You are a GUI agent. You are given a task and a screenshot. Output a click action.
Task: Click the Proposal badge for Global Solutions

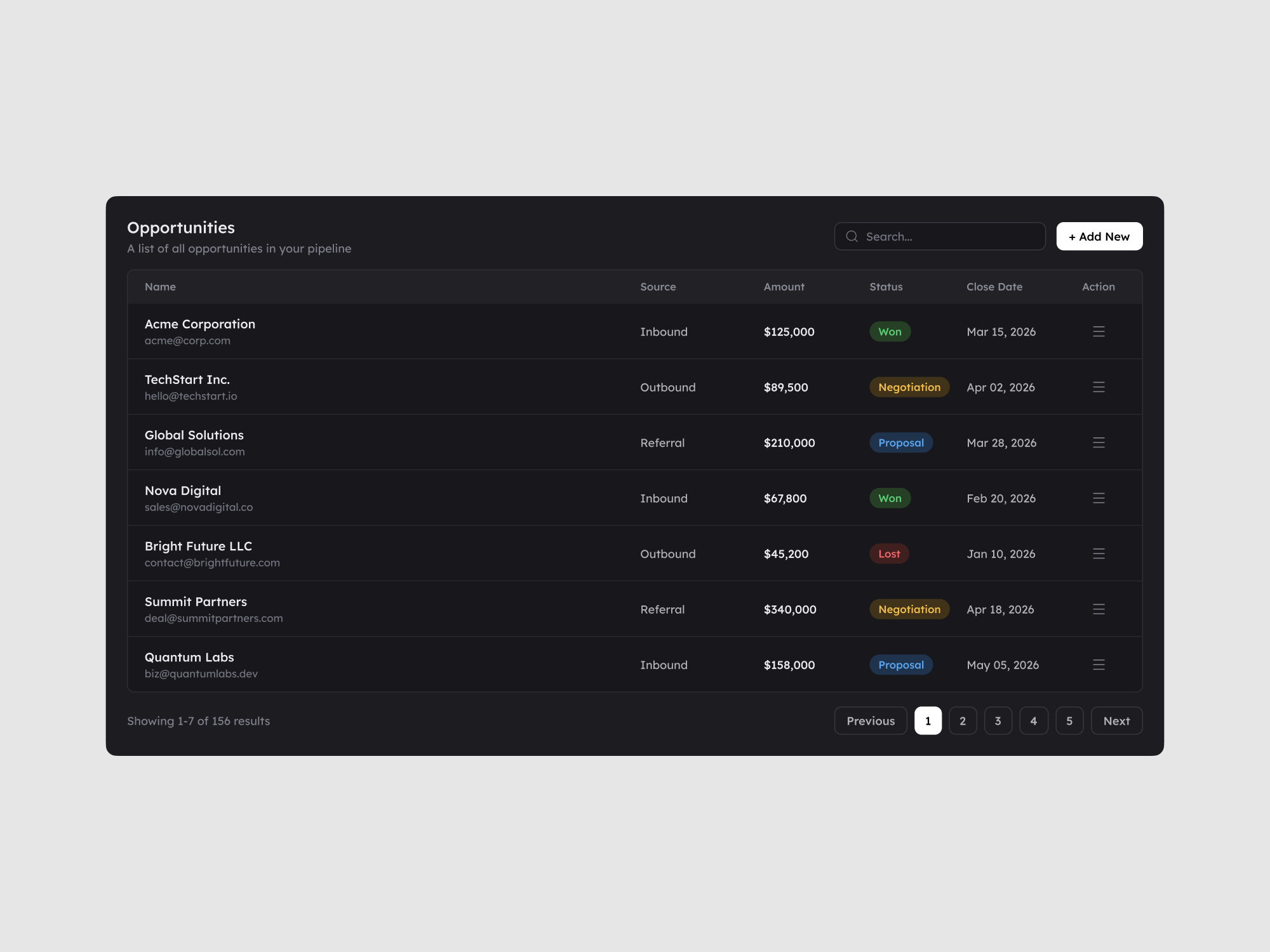[x=901, y=442]
